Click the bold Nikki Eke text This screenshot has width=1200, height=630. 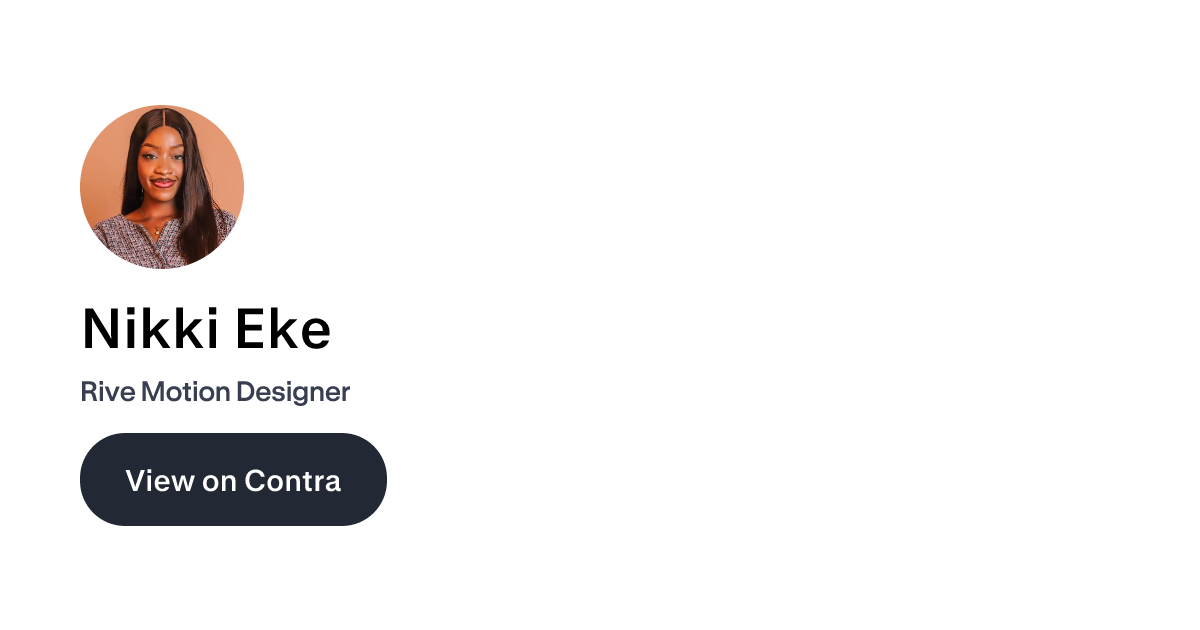point(206,328)
